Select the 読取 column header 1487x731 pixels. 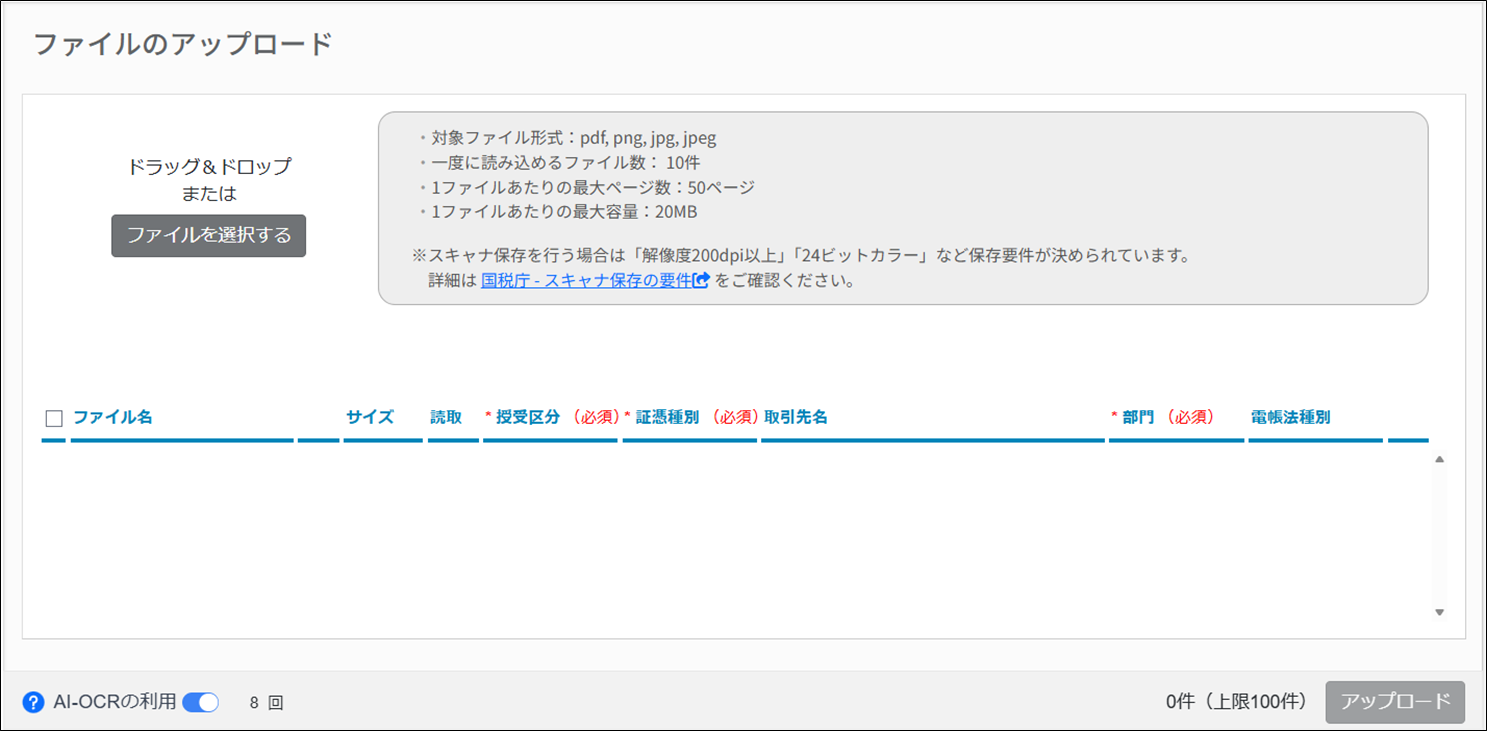[x=446, y=417]
